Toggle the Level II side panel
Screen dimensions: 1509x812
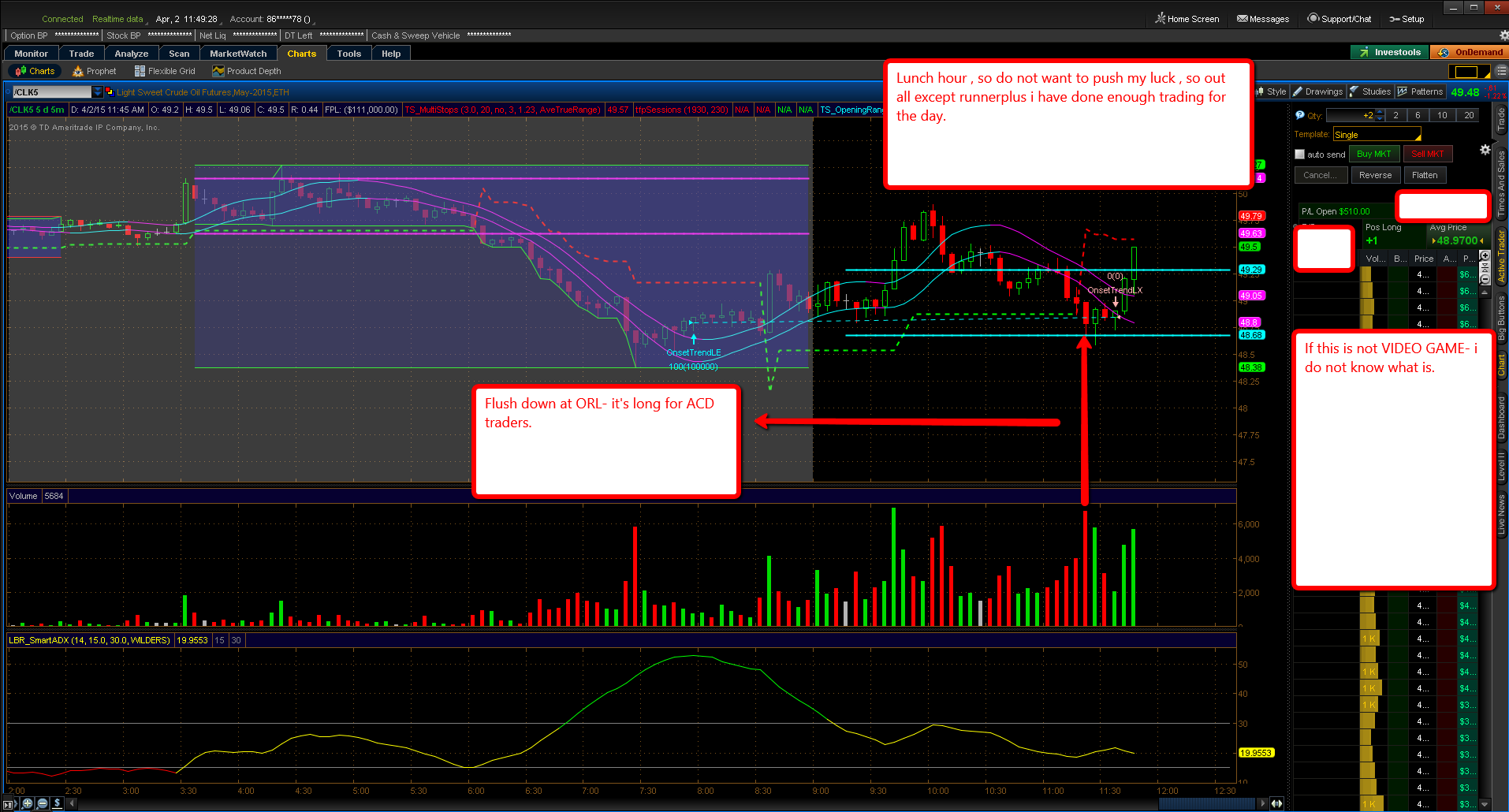1501,466
